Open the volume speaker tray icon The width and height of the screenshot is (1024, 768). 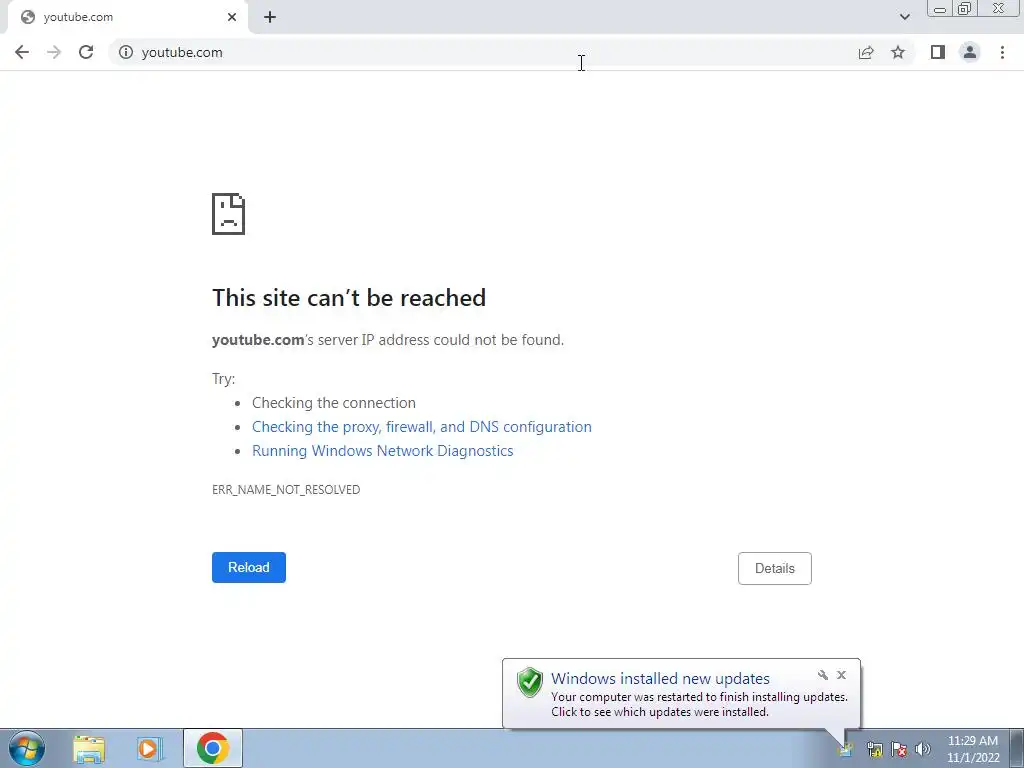click(923, 749)
